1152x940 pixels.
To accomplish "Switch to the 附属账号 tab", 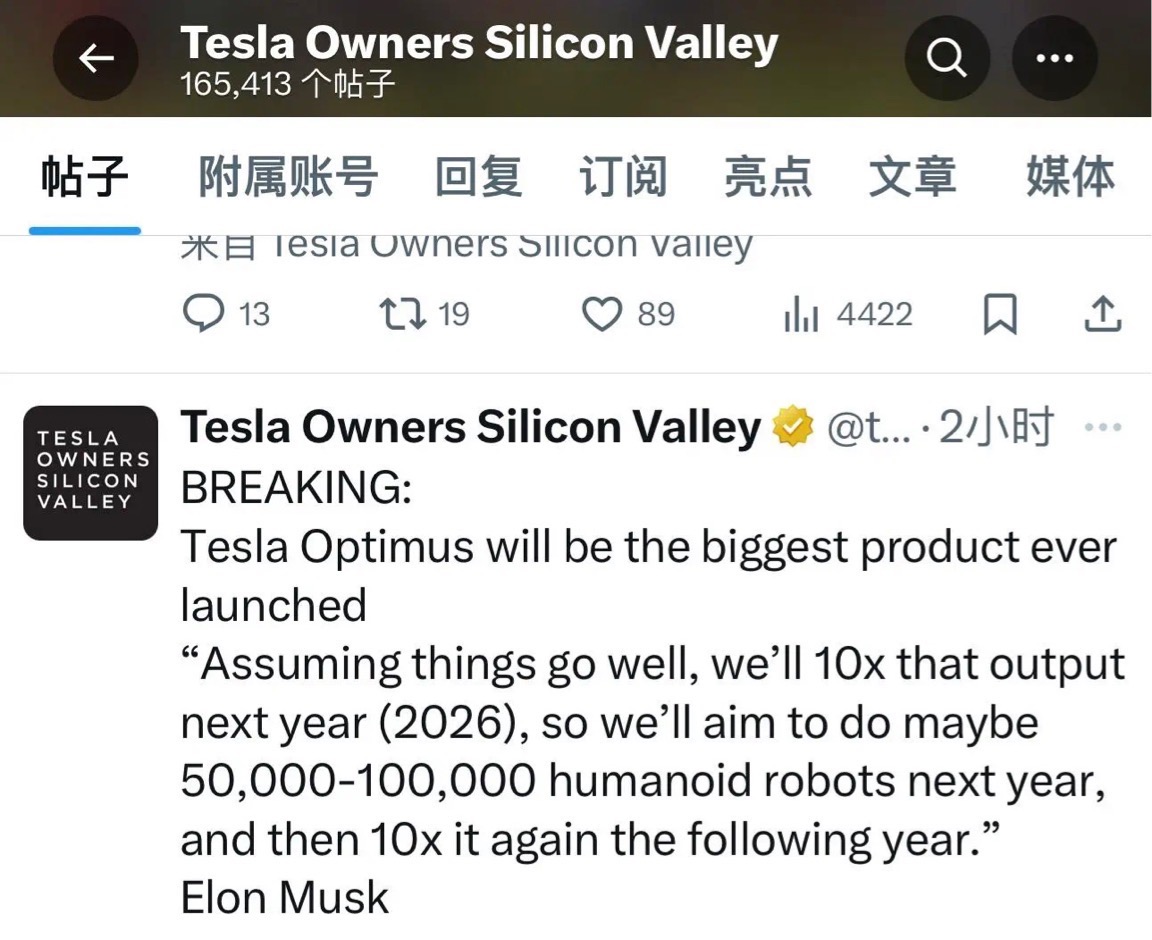I will pos(288,177).
